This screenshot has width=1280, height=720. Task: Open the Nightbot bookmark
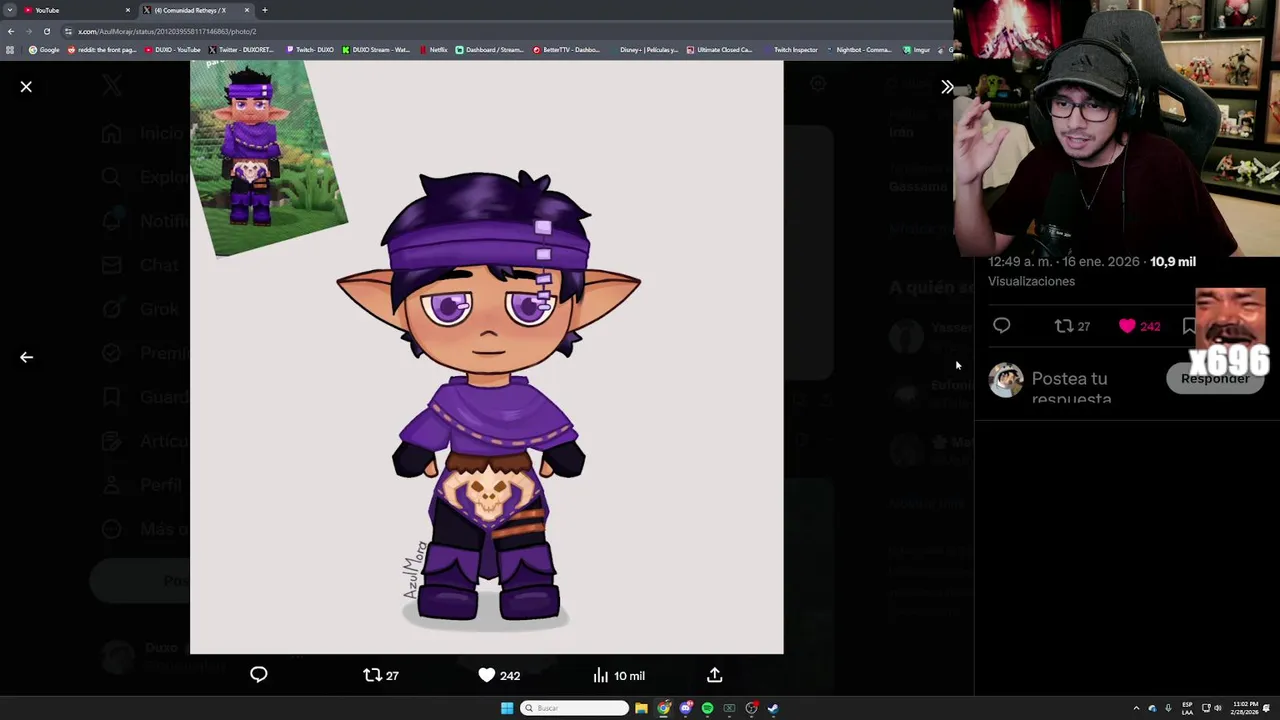(859, 50)
